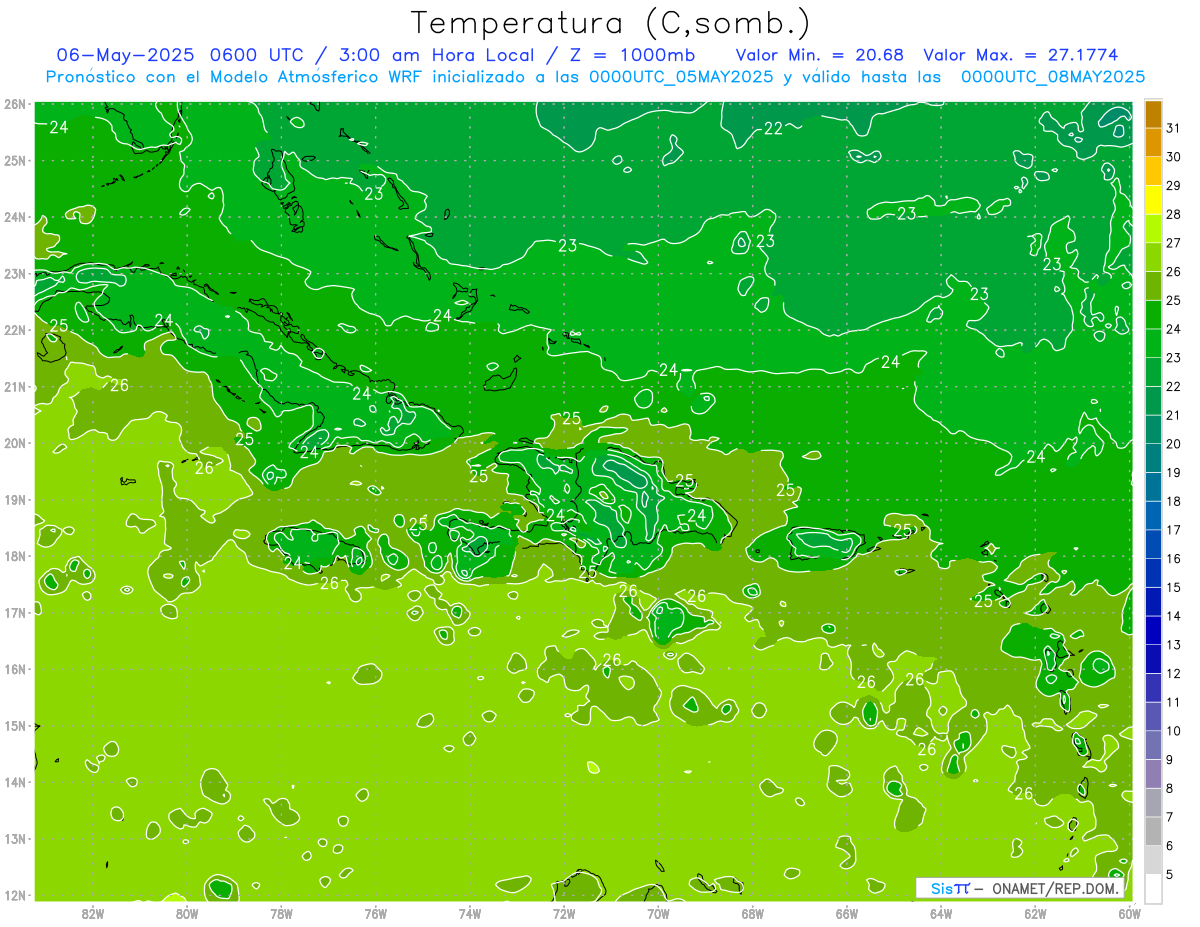Screen dimensions: 1200x927
Task: Click the "Temperatura (C,somb.)" map title
Action: (611, 23)
